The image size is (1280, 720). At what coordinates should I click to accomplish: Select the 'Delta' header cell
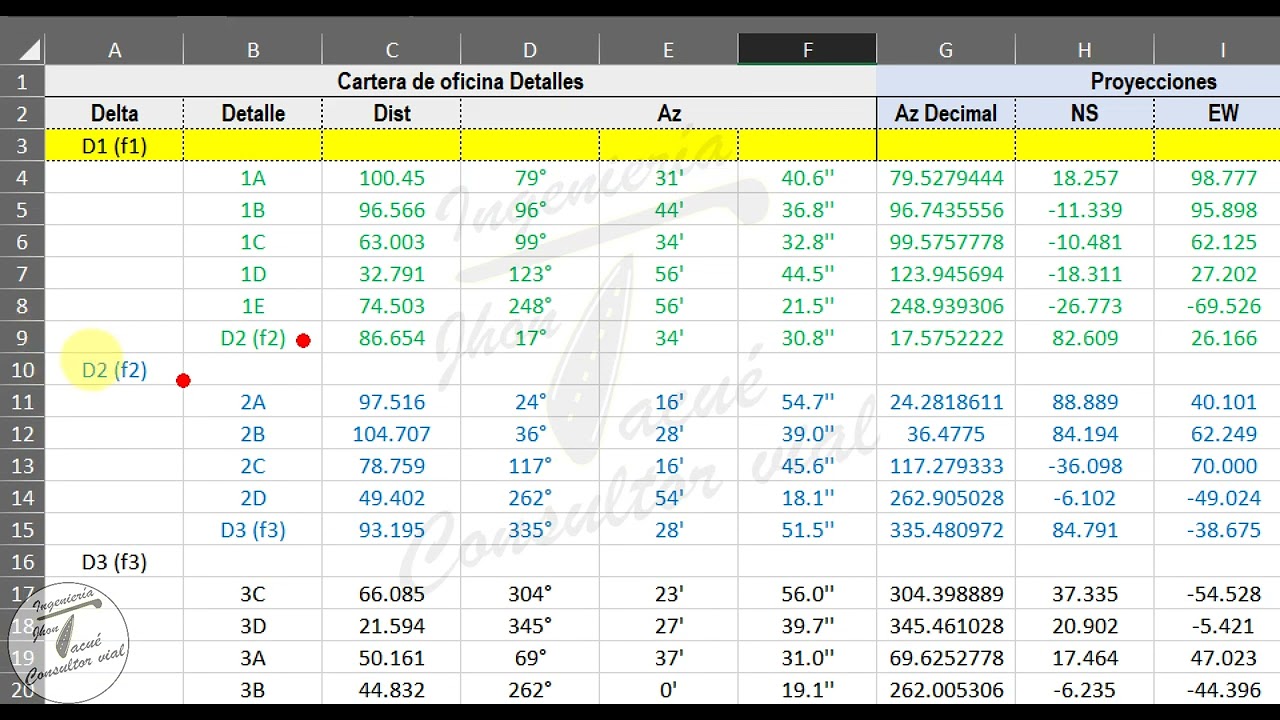pos(114,113)
